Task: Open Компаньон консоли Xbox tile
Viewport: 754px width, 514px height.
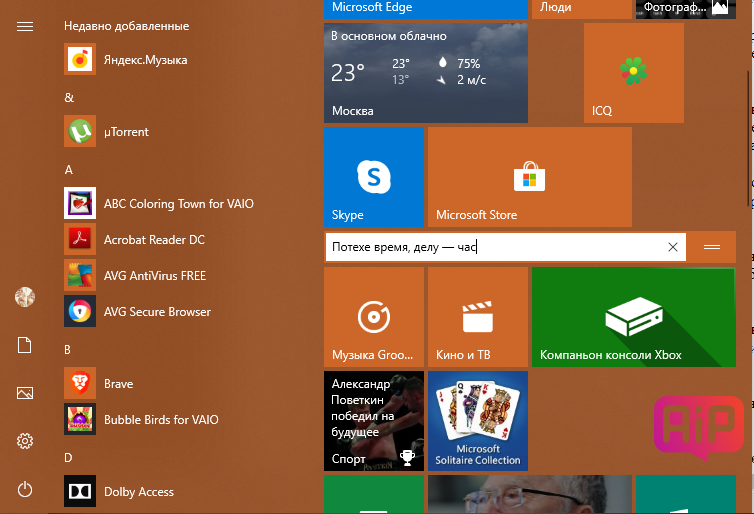Action: tap(634, 317)
